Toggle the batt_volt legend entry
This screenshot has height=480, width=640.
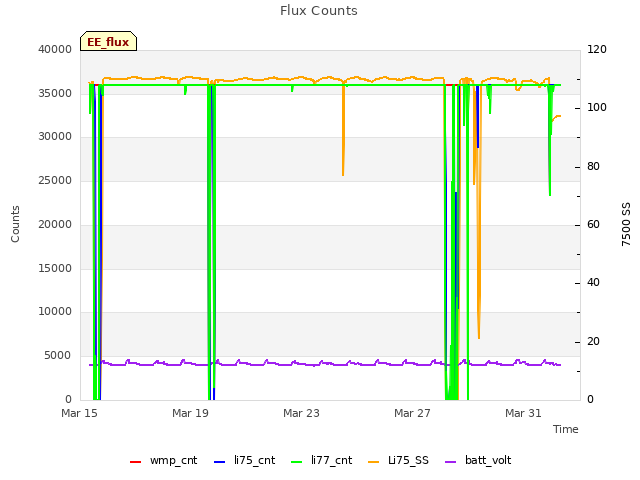478,460
